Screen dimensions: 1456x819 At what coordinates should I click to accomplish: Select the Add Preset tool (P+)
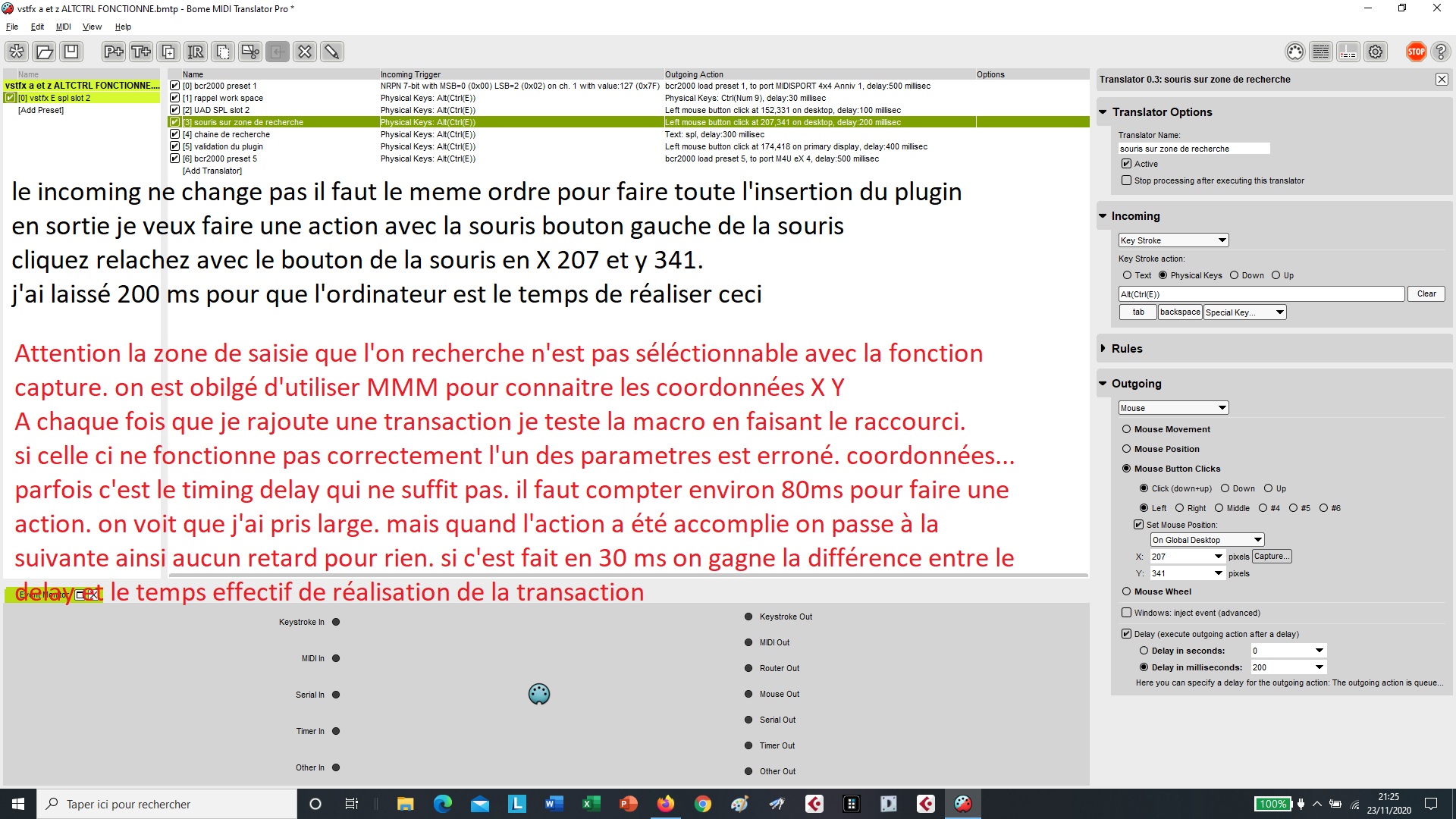click(113, 52)
